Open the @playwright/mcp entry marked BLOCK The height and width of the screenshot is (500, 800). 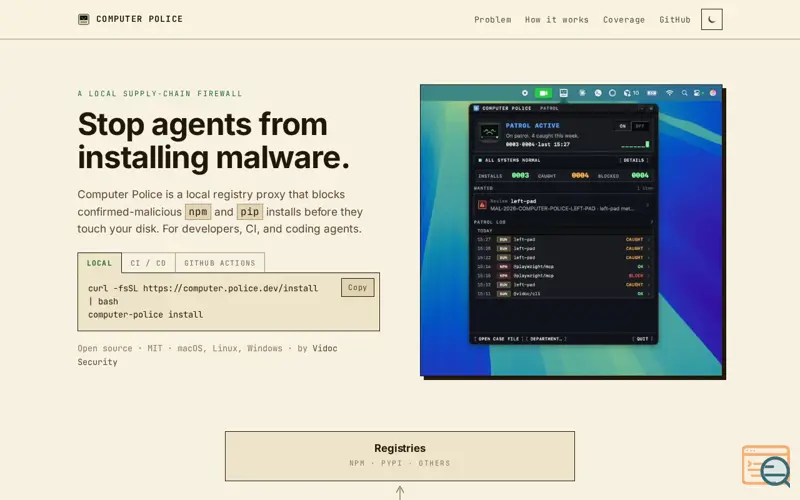click(563, 276)
